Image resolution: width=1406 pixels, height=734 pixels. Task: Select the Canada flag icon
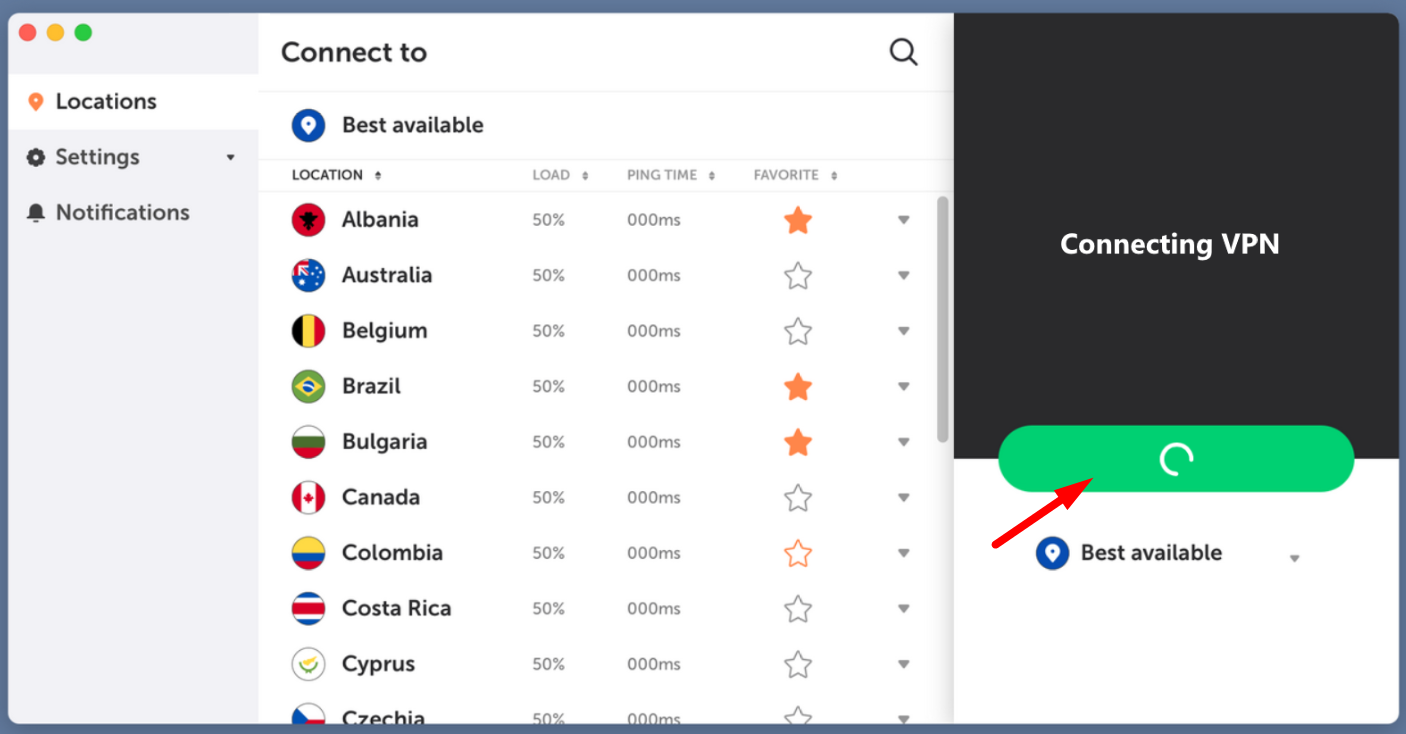point(308,497)
